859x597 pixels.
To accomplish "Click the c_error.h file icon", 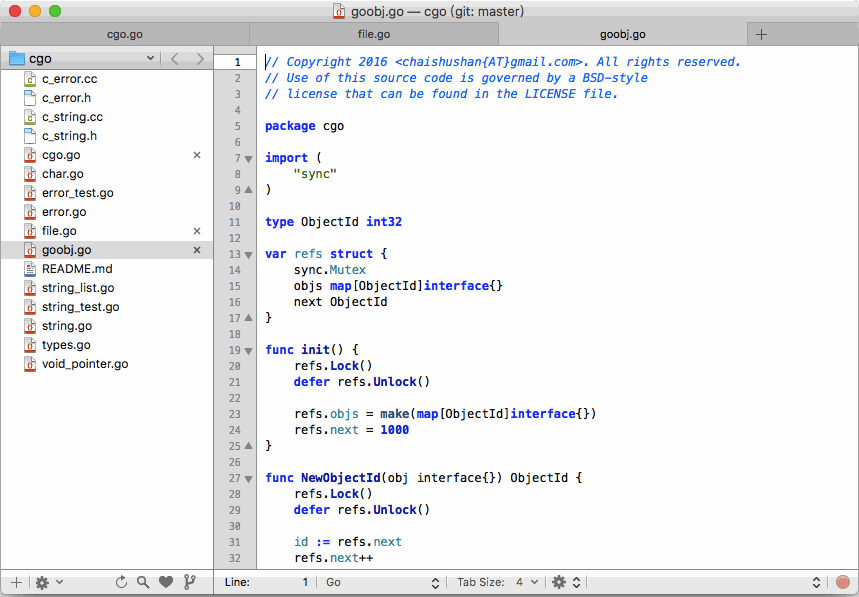I will [x=30, y=98].
